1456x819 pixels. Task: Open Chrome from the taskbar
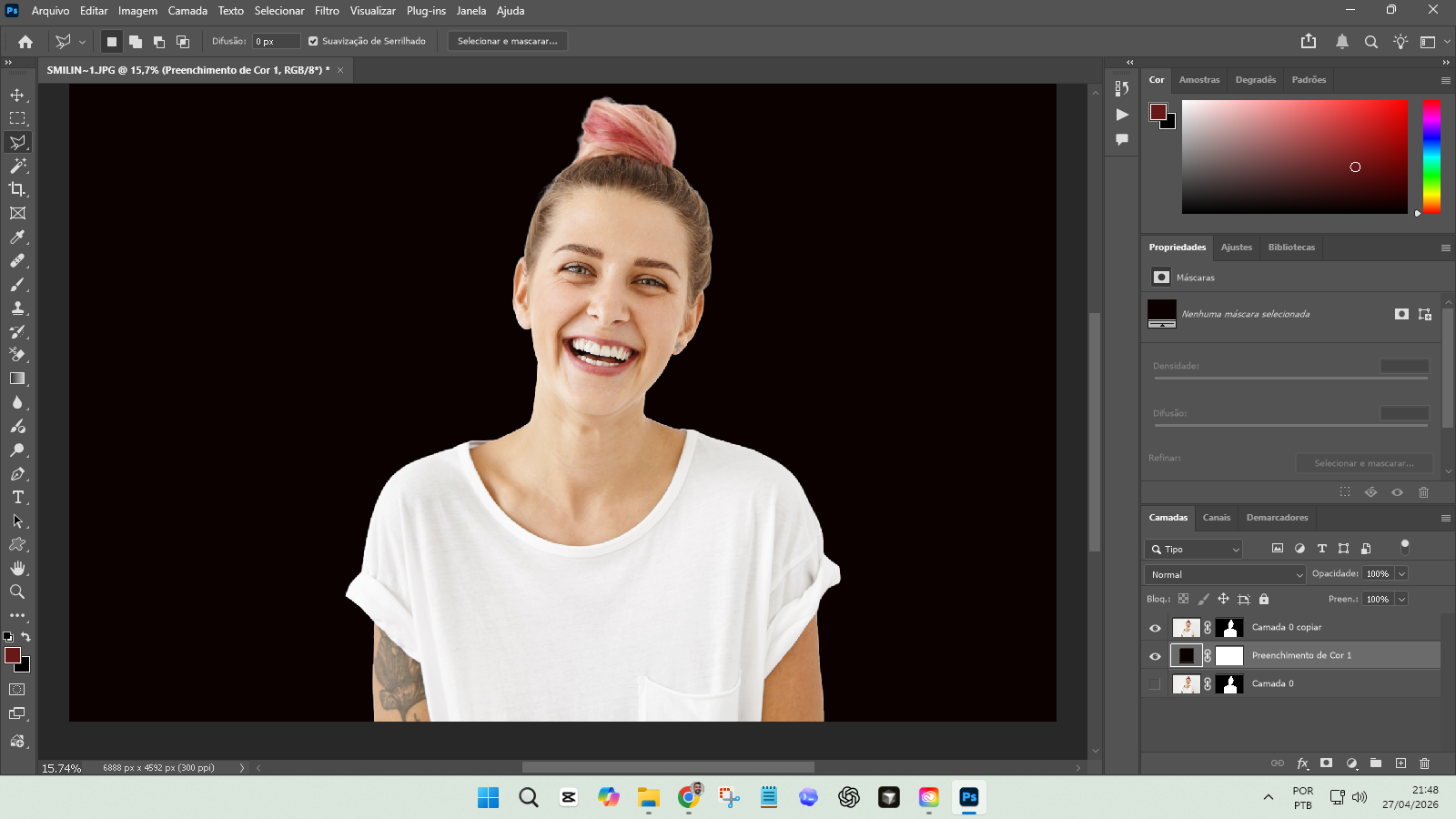[x=689, y=797]
